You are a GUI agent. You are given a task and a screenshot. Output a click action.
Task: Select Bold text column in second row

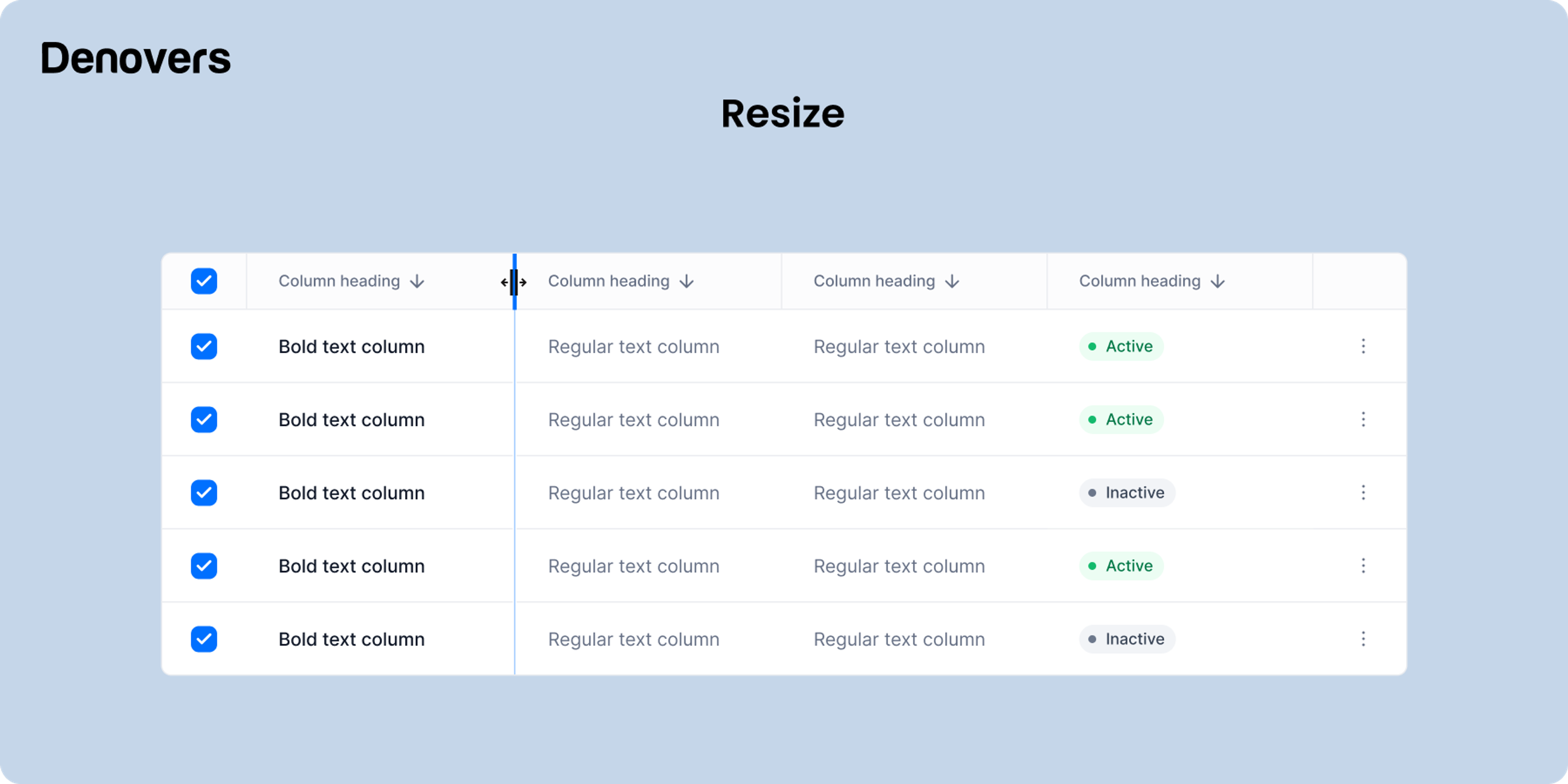point(351,419)
